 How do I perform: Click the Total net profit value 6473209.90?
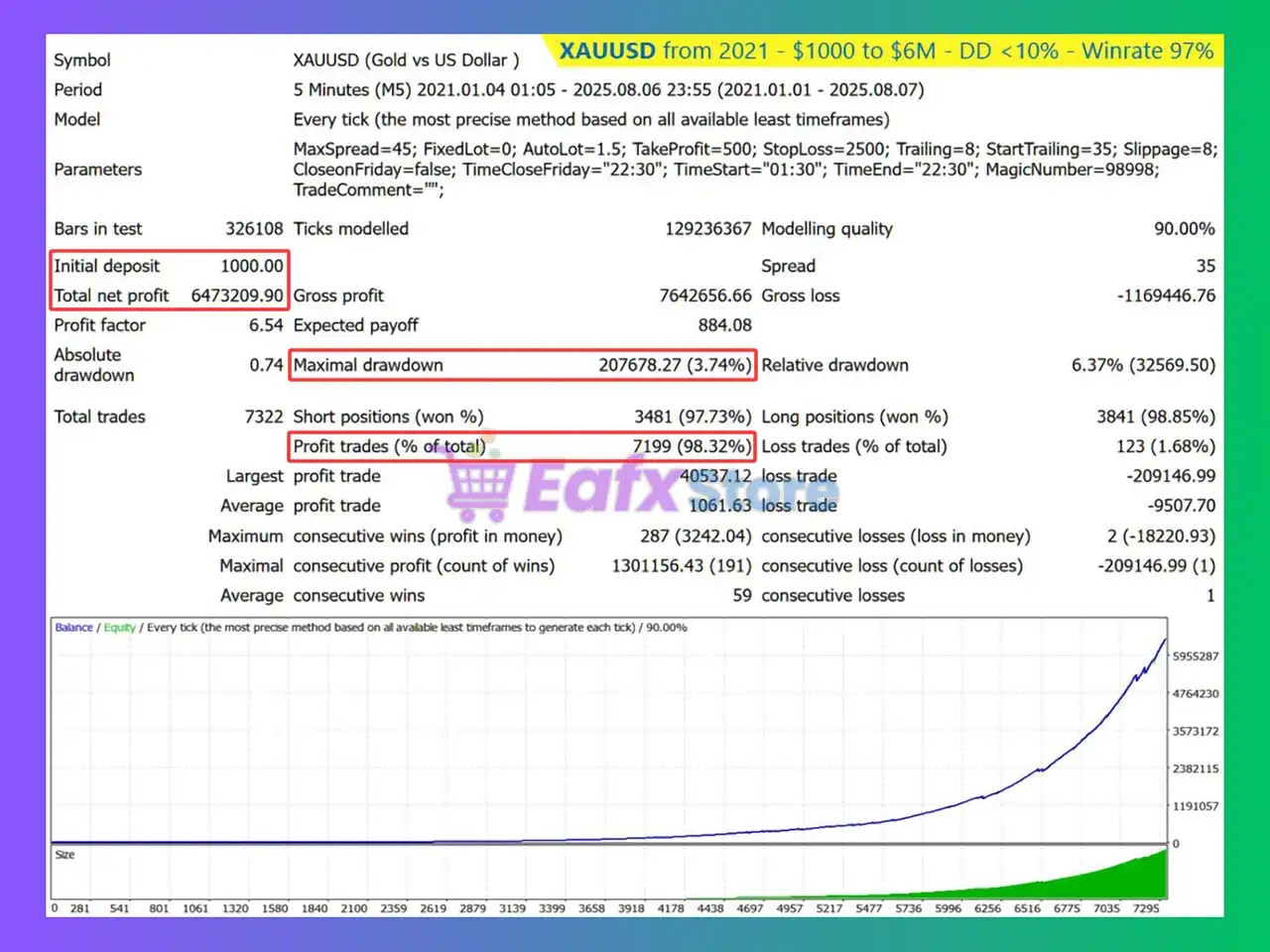click(236, 296)
